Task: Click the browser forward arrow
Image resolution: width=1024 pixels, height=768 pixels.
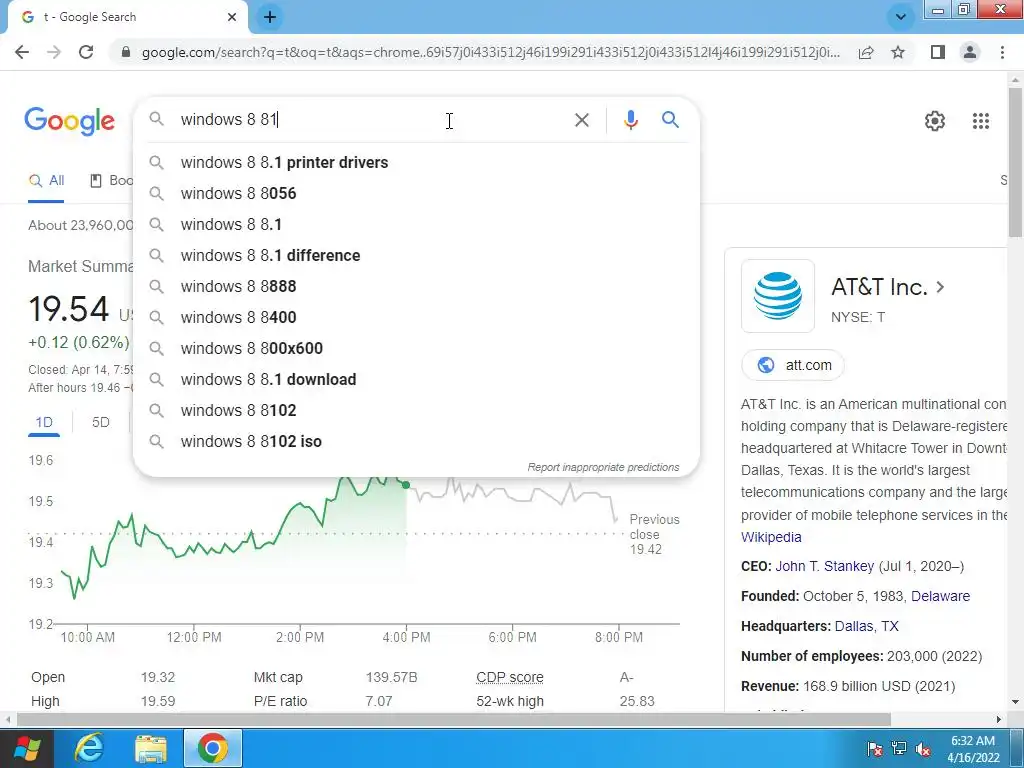Action: [x=54, y=52]
